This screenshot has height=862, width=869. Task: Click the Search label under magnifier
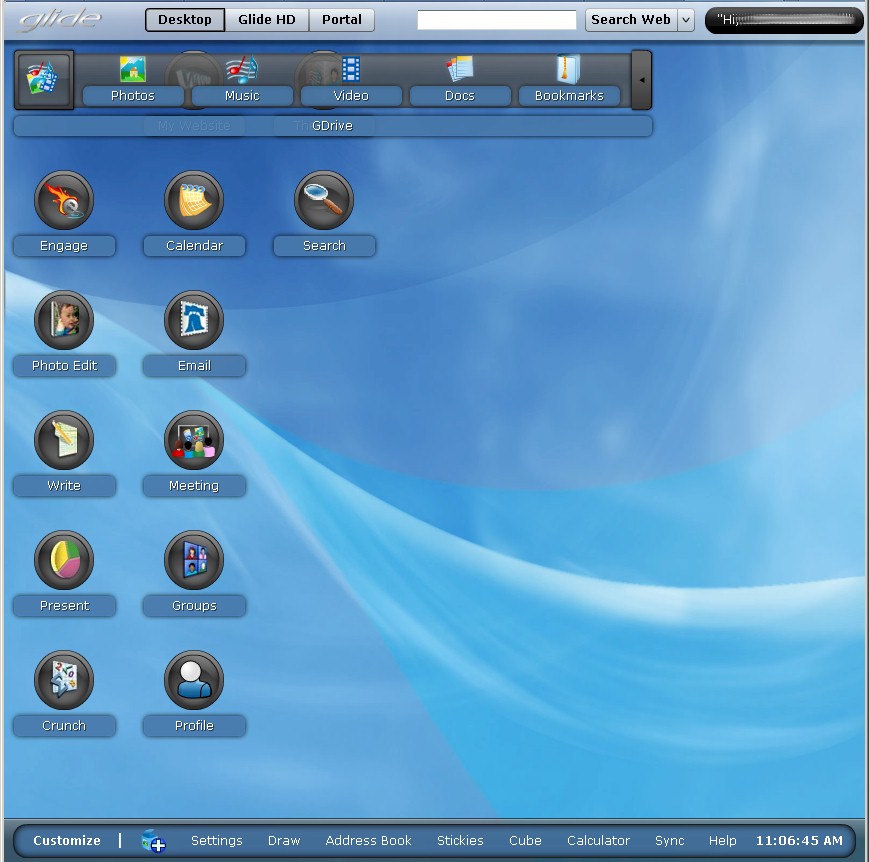pos(324,246)
